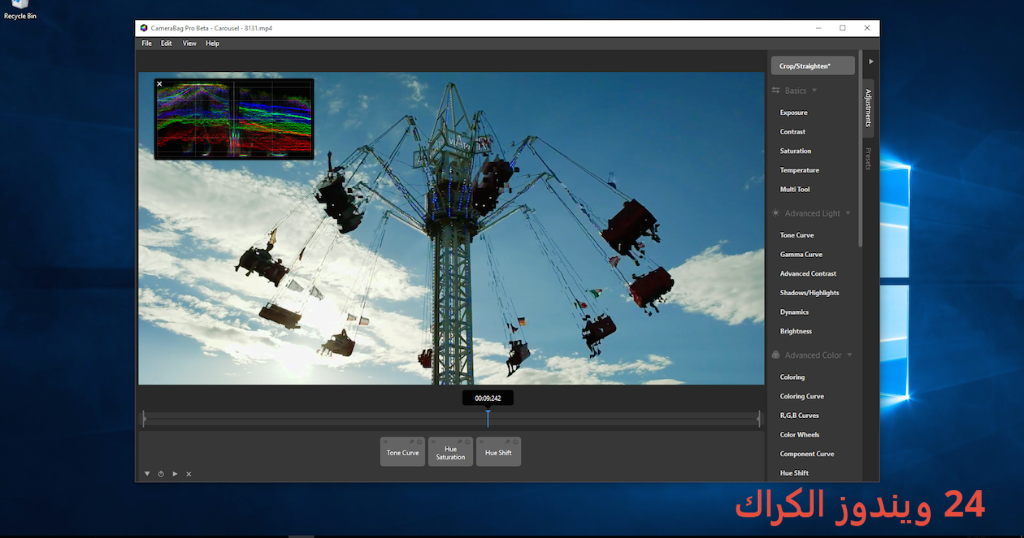Remove the Tone Curve tile with its X

pos(385,441)
